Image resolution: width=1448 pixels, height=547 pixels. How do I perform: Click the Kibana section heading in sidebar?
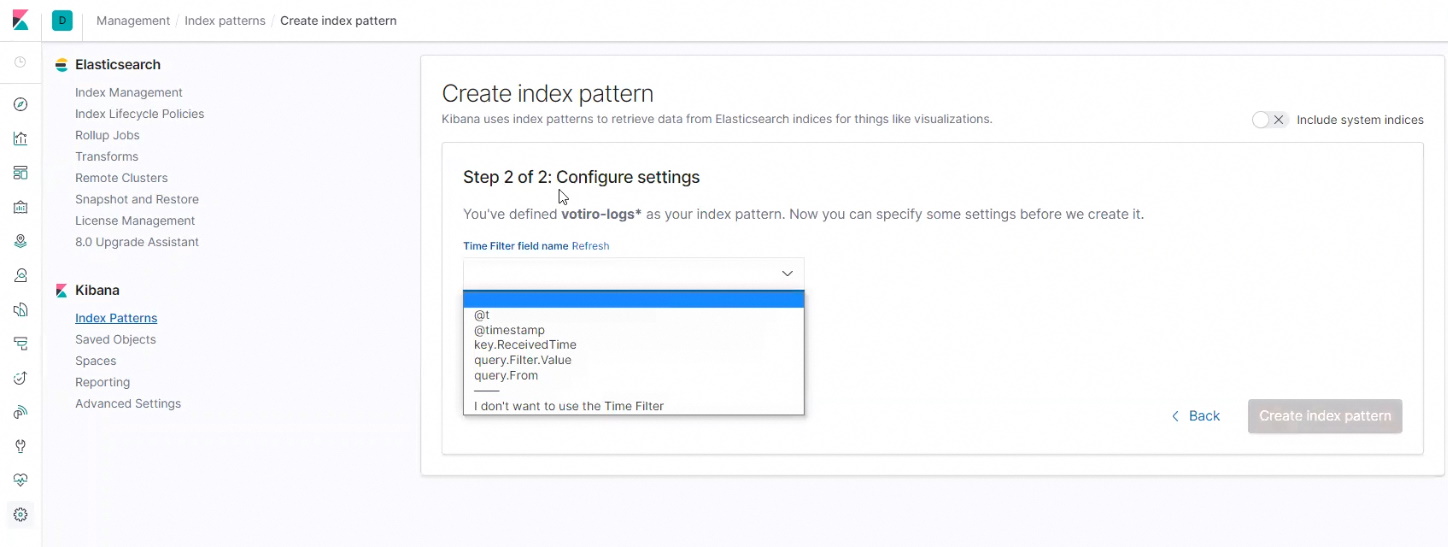coord(97,290)
